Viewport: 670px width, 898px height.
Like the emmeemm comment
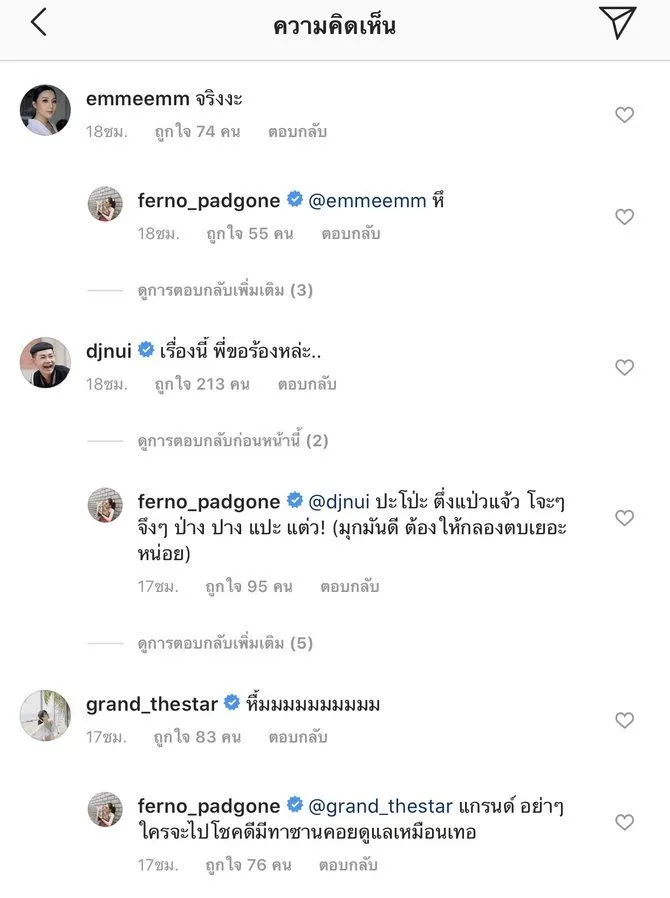coord(624,115)
